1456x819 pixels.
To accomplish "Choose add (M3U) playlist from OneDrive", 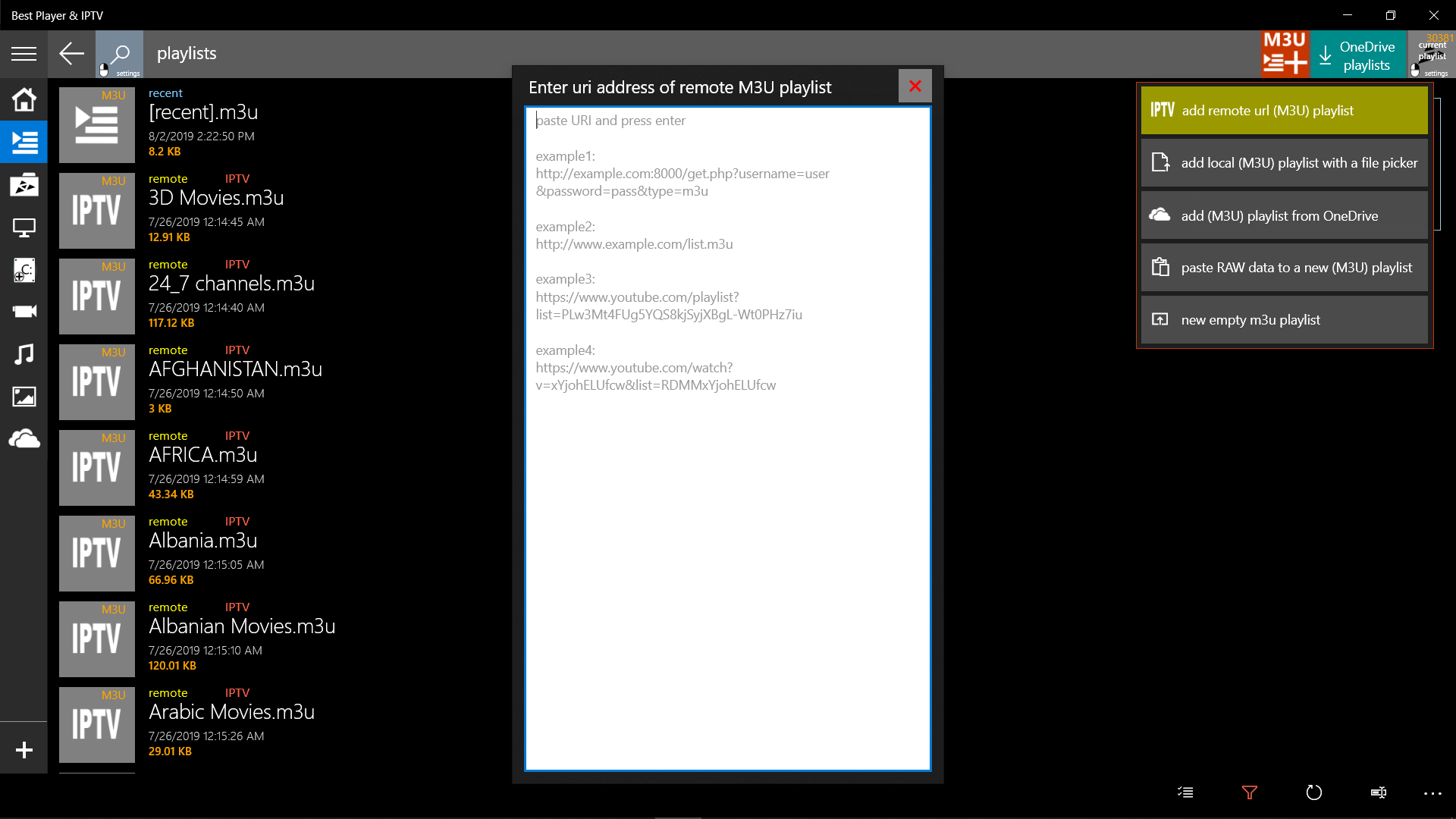I will 1284,216.
